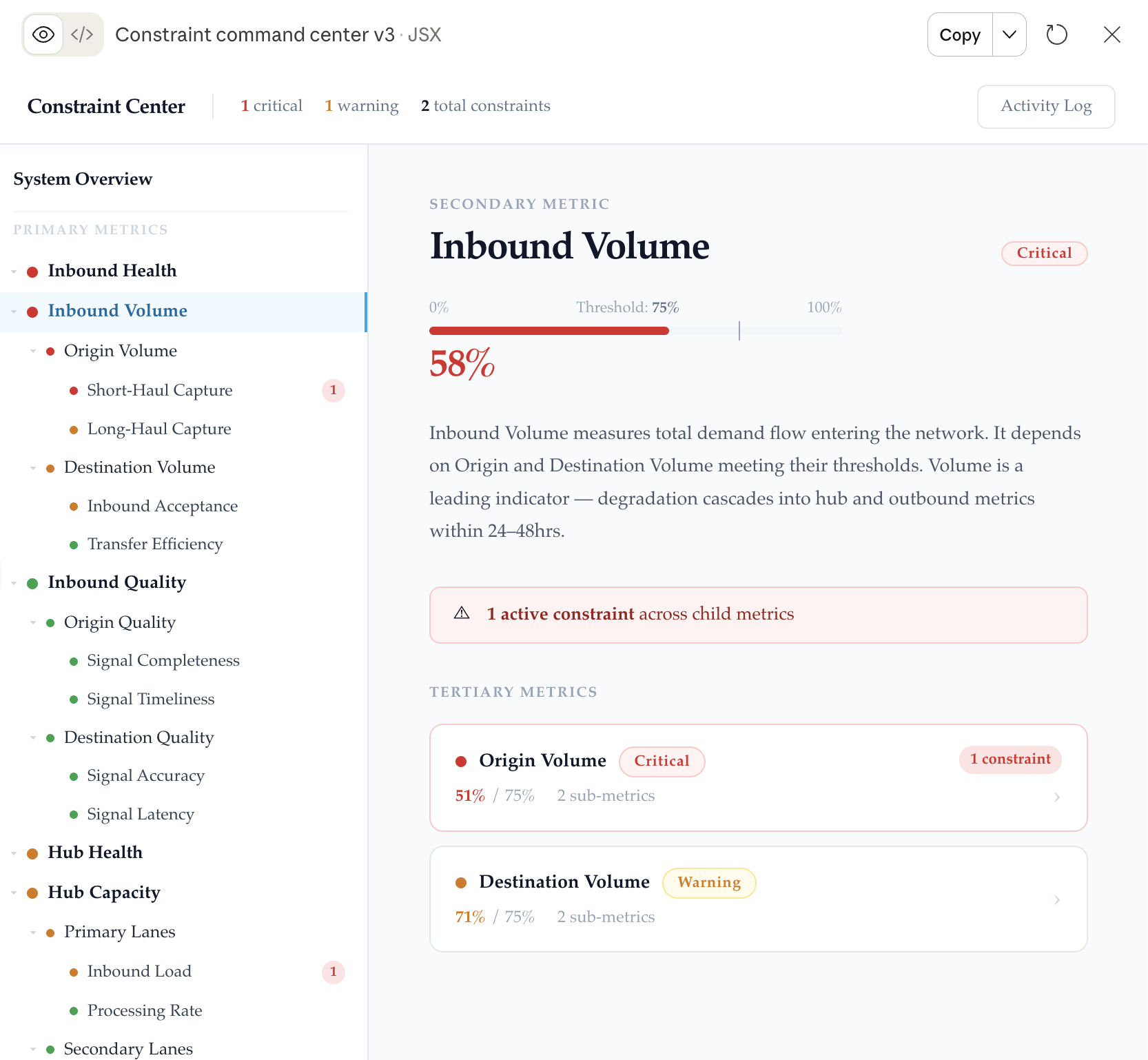The width and height of the screenshot is (1148, 1060).
Task: Click the Copy button
Action: [x=960, y=34]
